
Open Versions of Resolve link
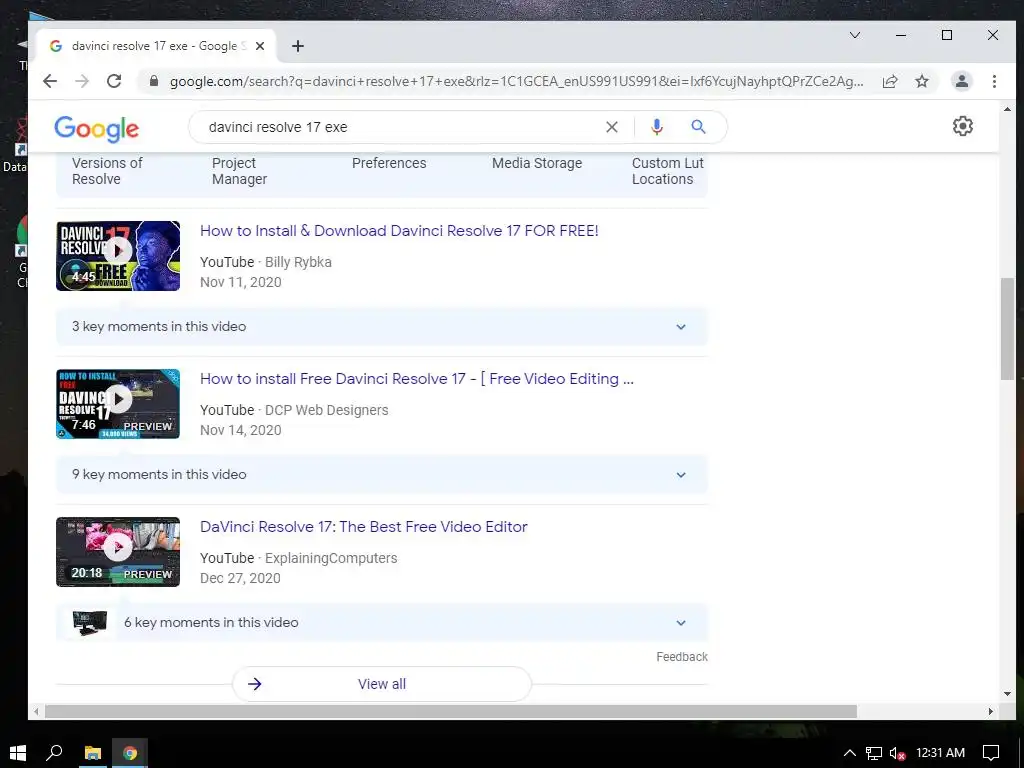(107, 171)
